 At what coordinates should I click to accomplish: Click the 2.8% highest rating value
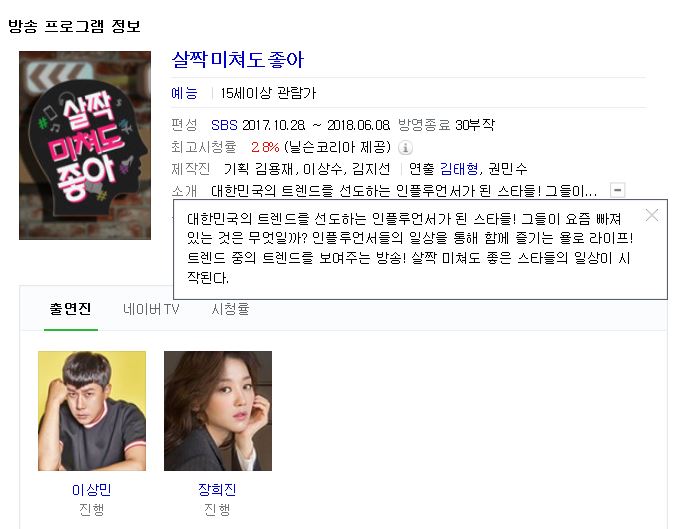[x=265, y=147]
